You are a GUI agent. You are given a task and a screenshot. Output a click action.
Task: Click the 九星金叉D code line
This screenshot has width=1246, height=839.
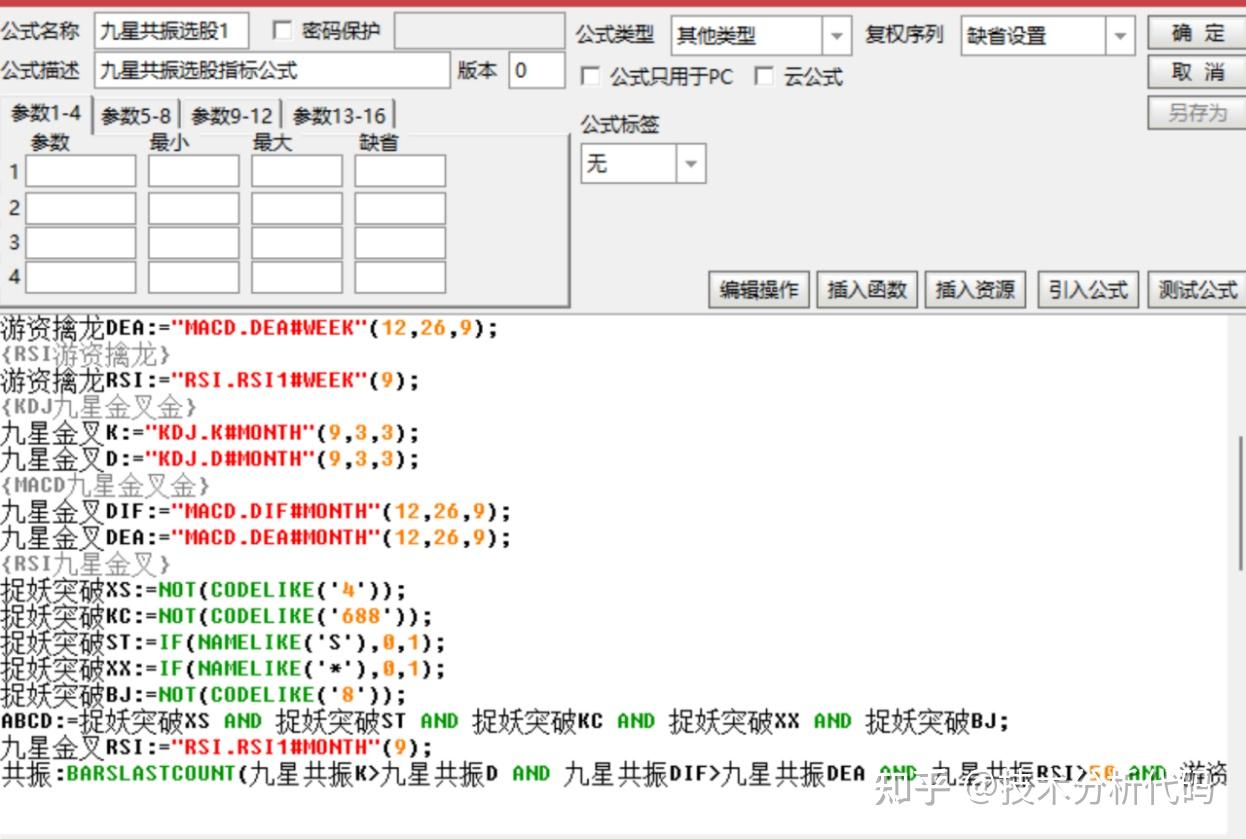pos(210,459)
